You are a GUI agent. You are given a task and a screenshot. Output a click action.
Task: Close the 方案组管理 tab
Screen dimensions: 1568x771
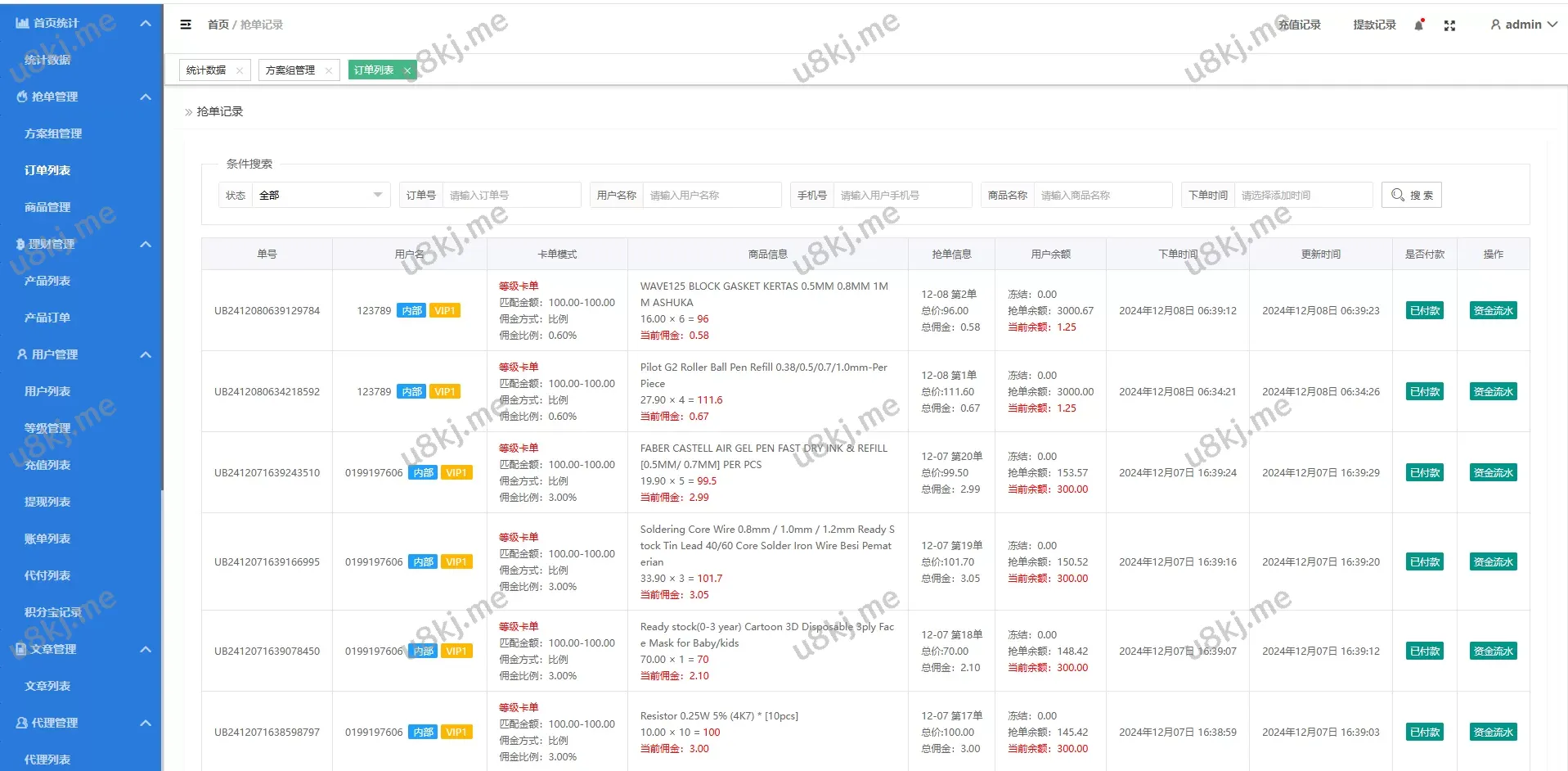(x=328, y=70)
